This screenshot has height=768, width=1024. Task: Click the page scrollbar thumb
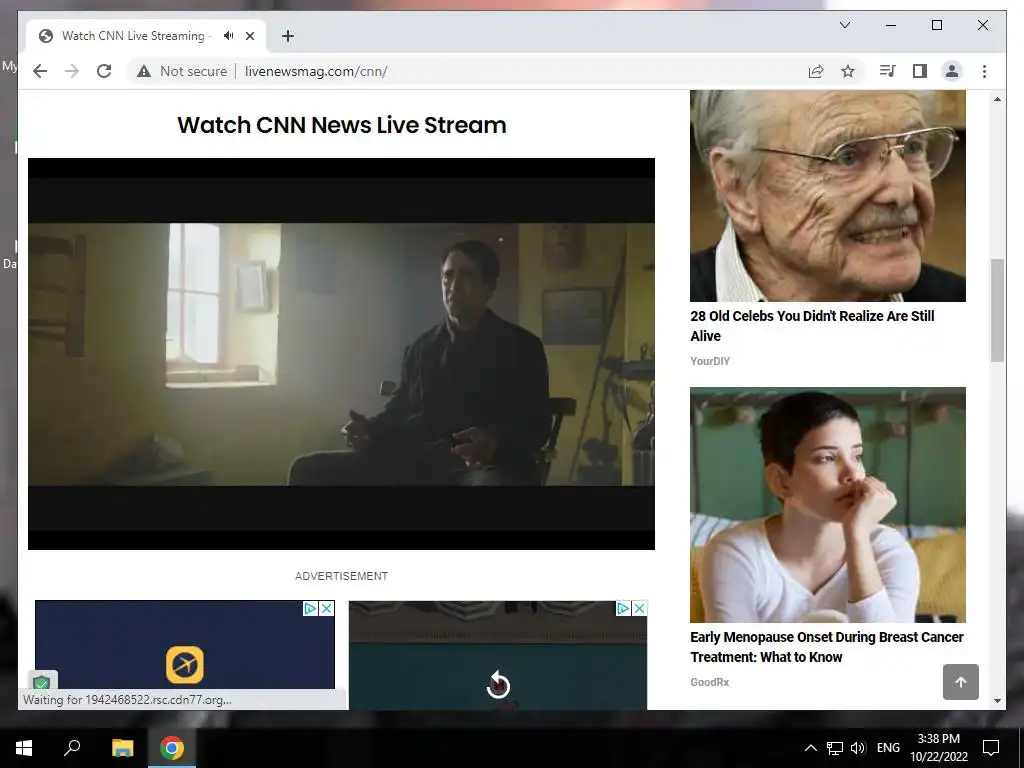click(997, 310)
